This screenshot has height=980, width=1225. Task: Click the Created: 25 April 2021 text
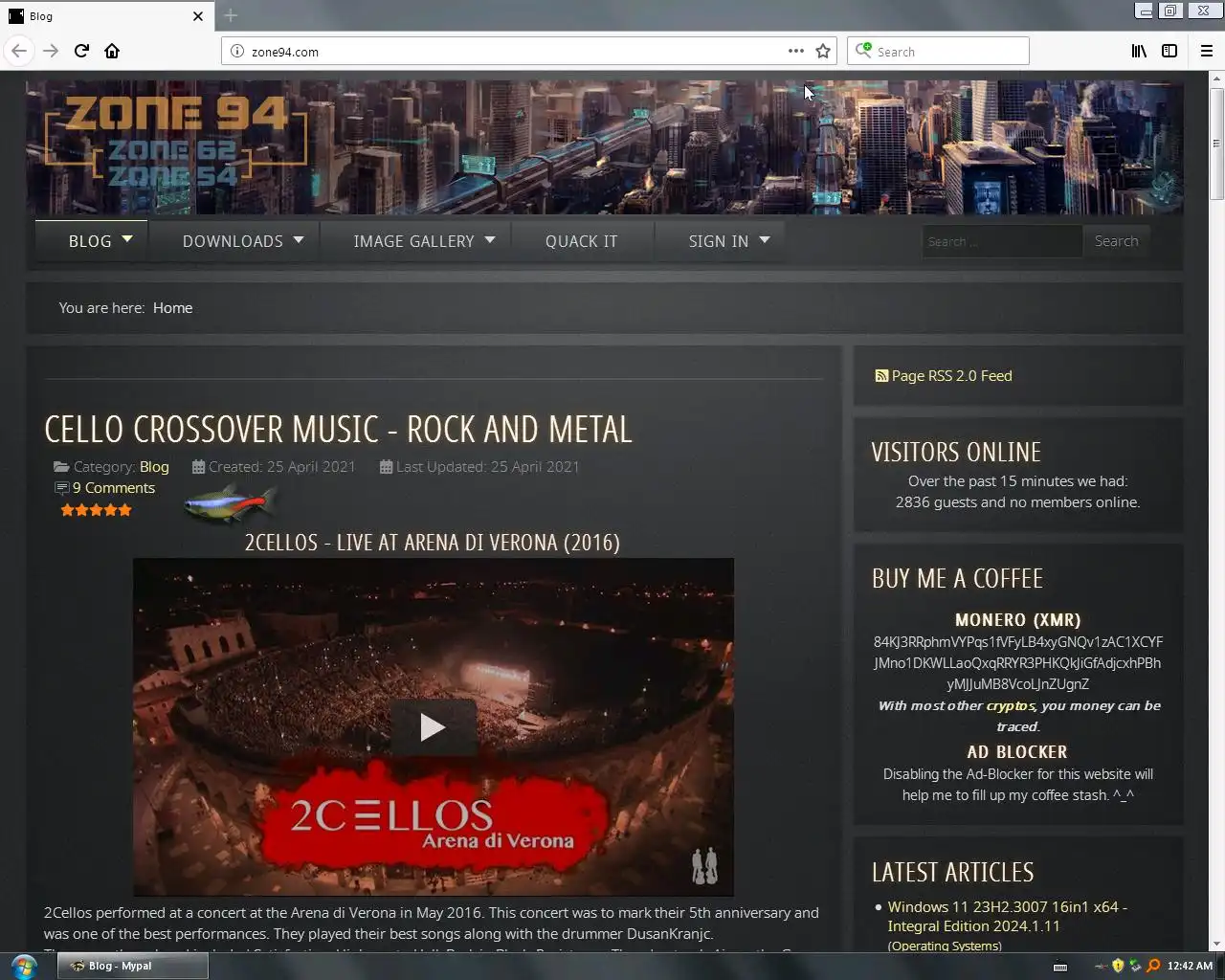281,467
